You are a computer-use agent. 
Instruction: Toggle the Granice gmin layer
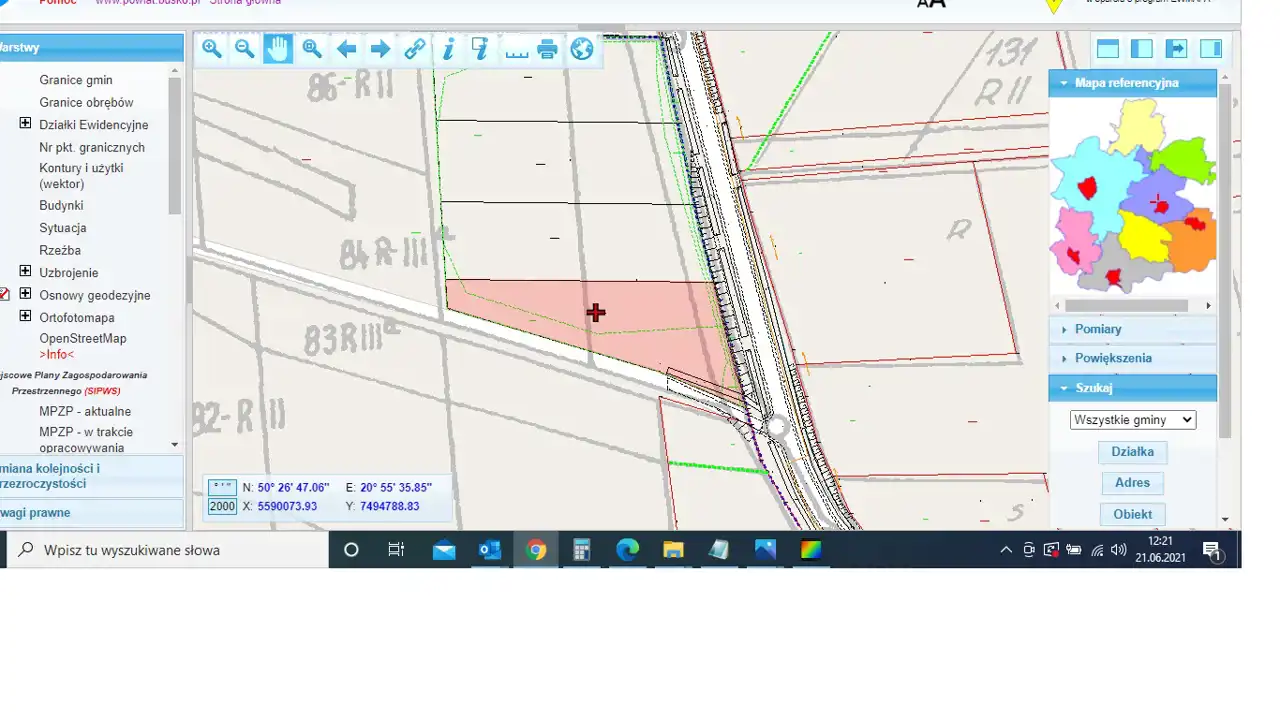[76, 80]
